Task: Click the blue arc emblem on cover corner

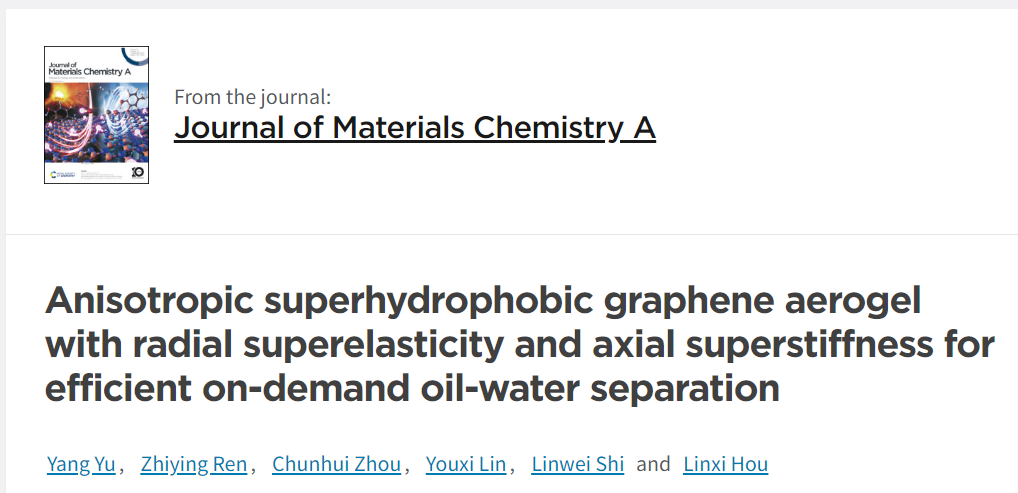Action: [x=136, y=56]
